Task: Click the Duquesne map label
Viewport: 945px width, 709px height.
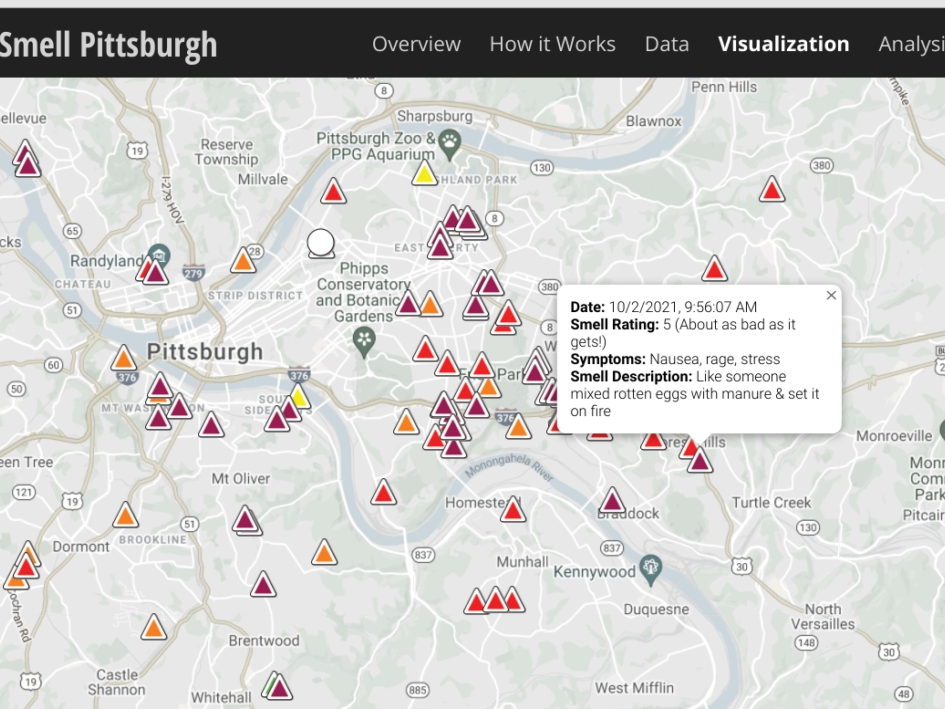Action: click(656, 610)
